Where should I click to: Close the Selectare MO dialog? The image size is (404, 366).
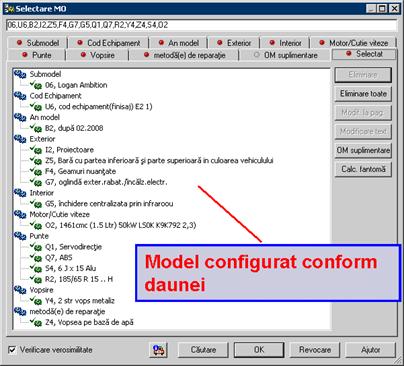[394, 9]
